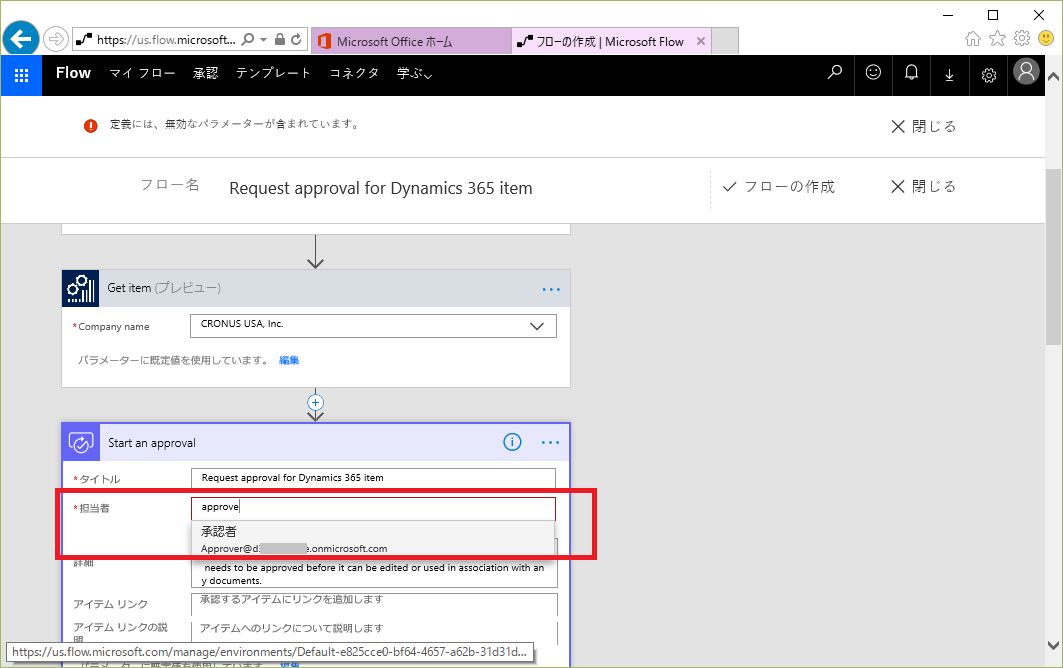Image resolution: width=1063 pixels, height=668 pixels.
Task: Open the テンプレート menu item
Action: [x=273, y=73]
